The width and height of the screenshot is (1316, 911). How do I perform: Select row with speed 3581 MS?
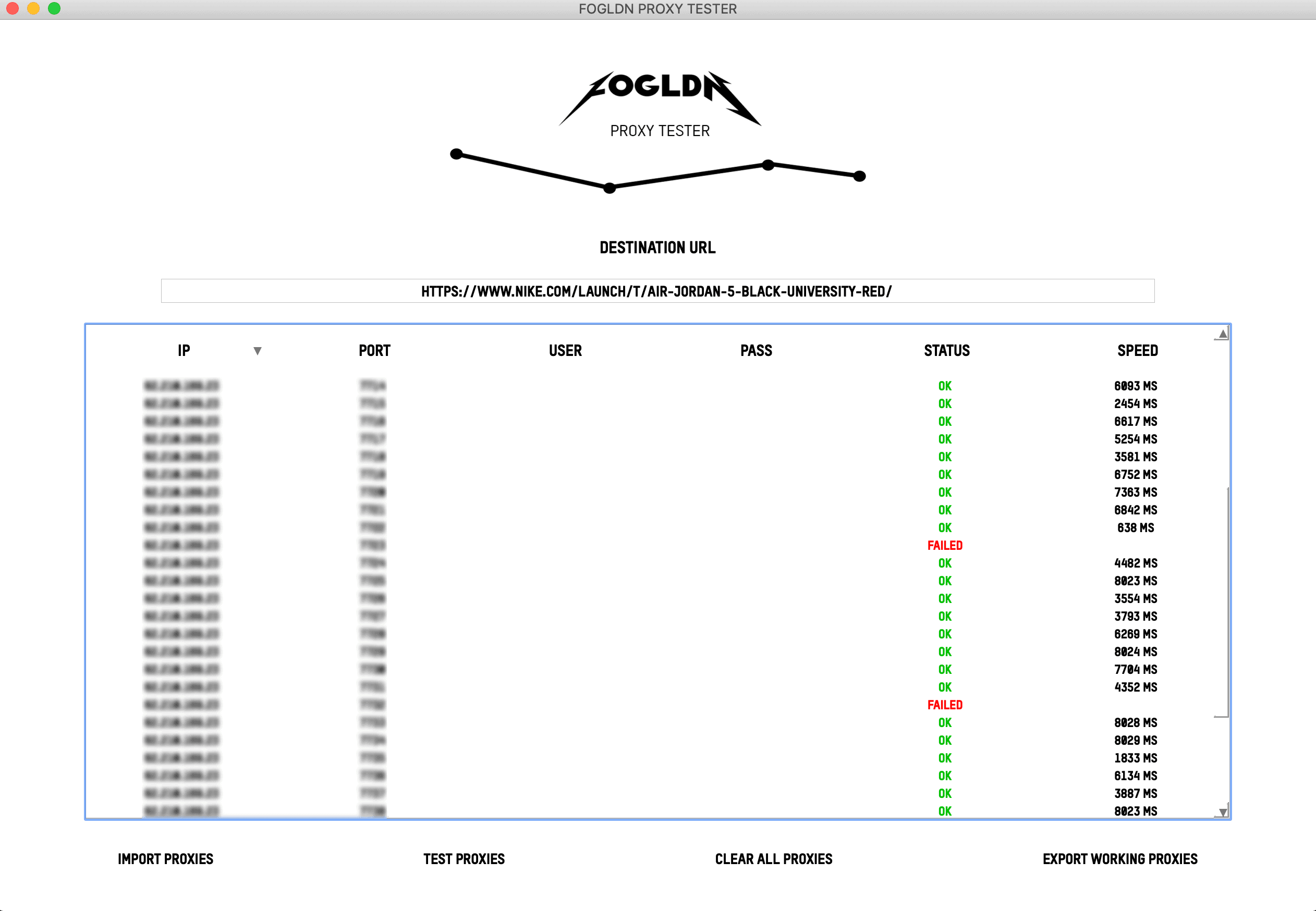click(x=651, y=457)
